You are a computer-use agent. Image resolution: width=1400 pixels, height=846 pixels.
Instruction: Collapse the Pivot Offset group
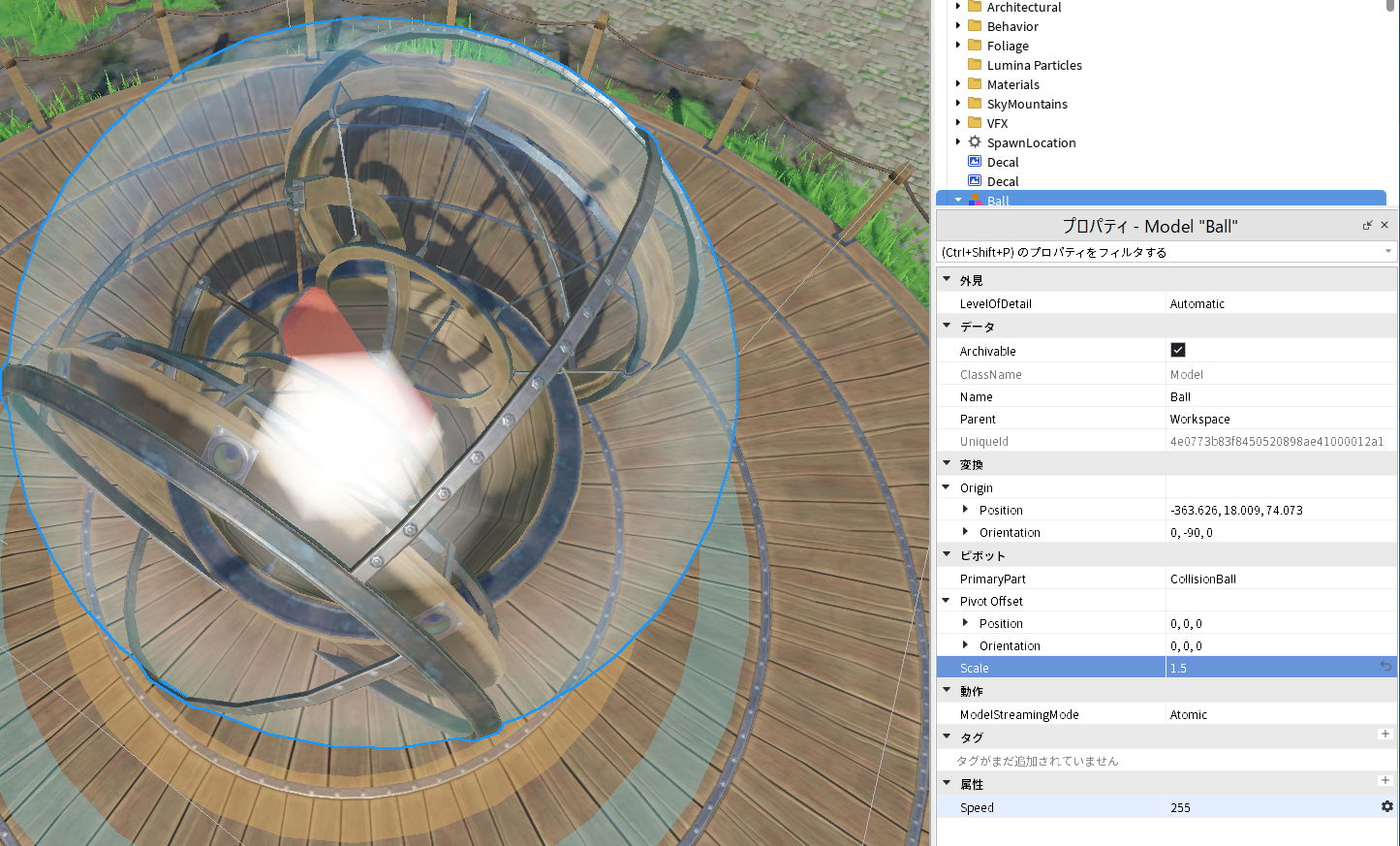point(947,601)
